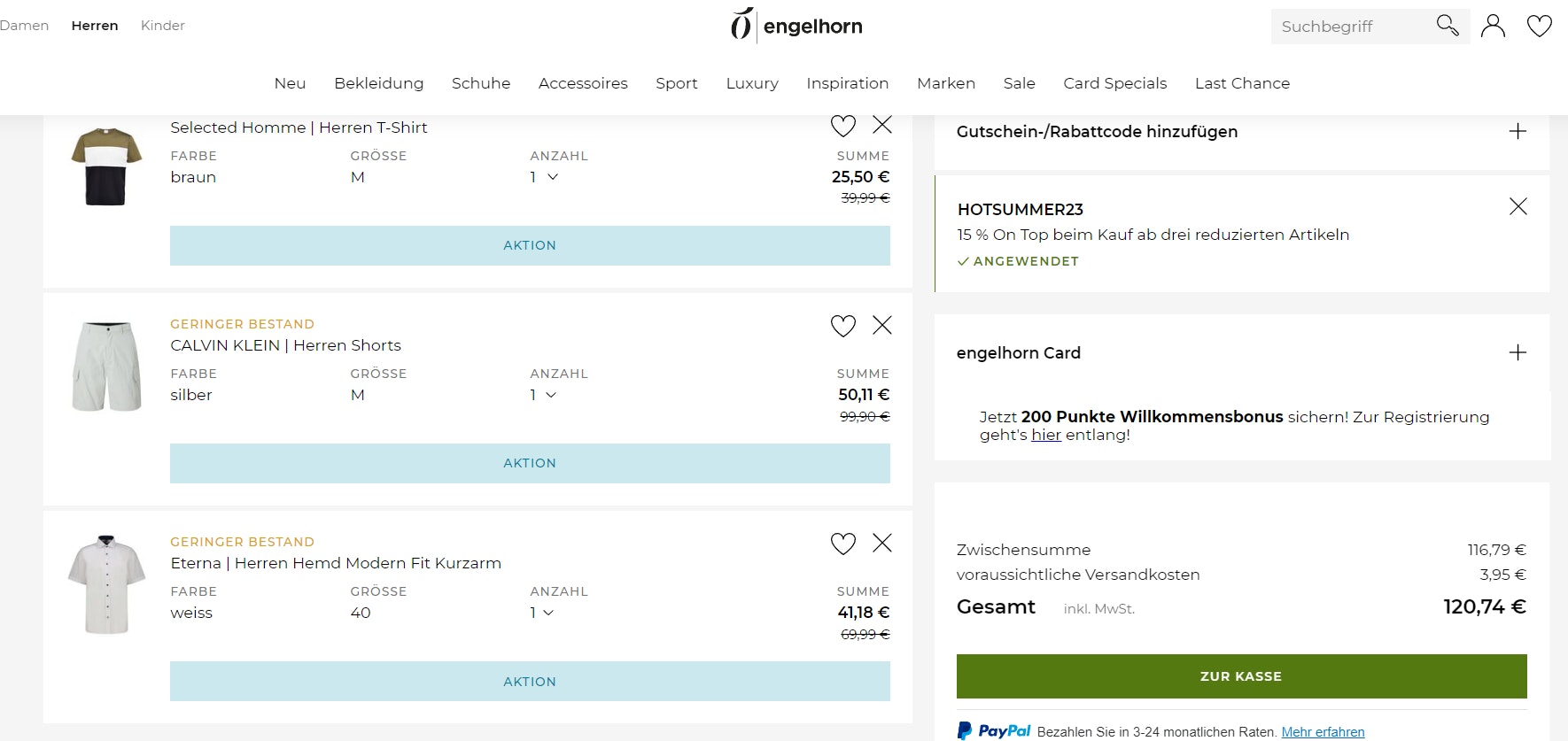Open the wishlist heart in header
The width and height of the screenshot is (1568, 741).
[1540, 27]
